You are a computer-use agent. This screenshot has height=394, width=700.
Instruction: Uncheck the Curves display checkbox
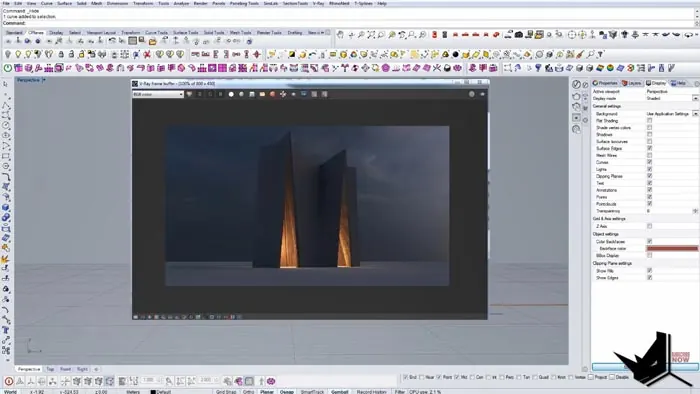pos(650,162)
